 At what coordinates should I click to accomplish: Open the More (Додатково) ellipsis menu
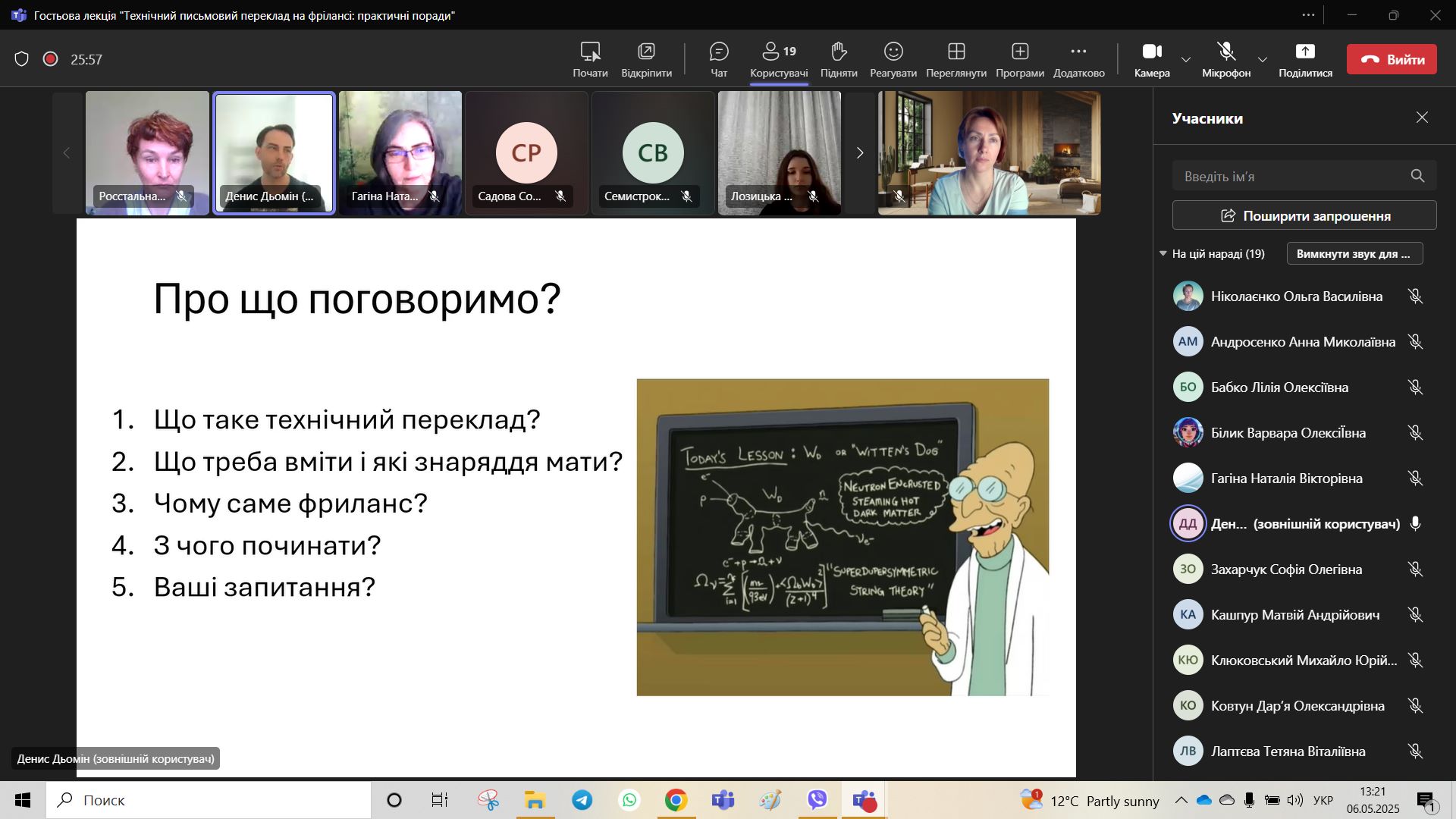[1078, 52]
